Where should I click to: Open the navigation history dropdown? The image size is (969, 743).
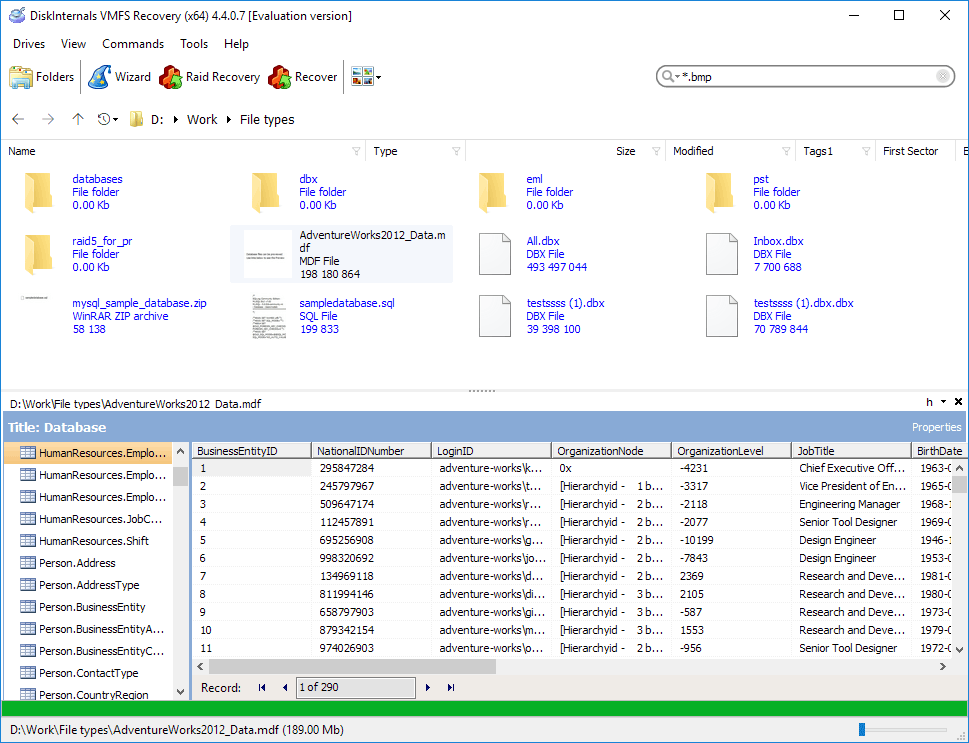click(x=108, y=119)
